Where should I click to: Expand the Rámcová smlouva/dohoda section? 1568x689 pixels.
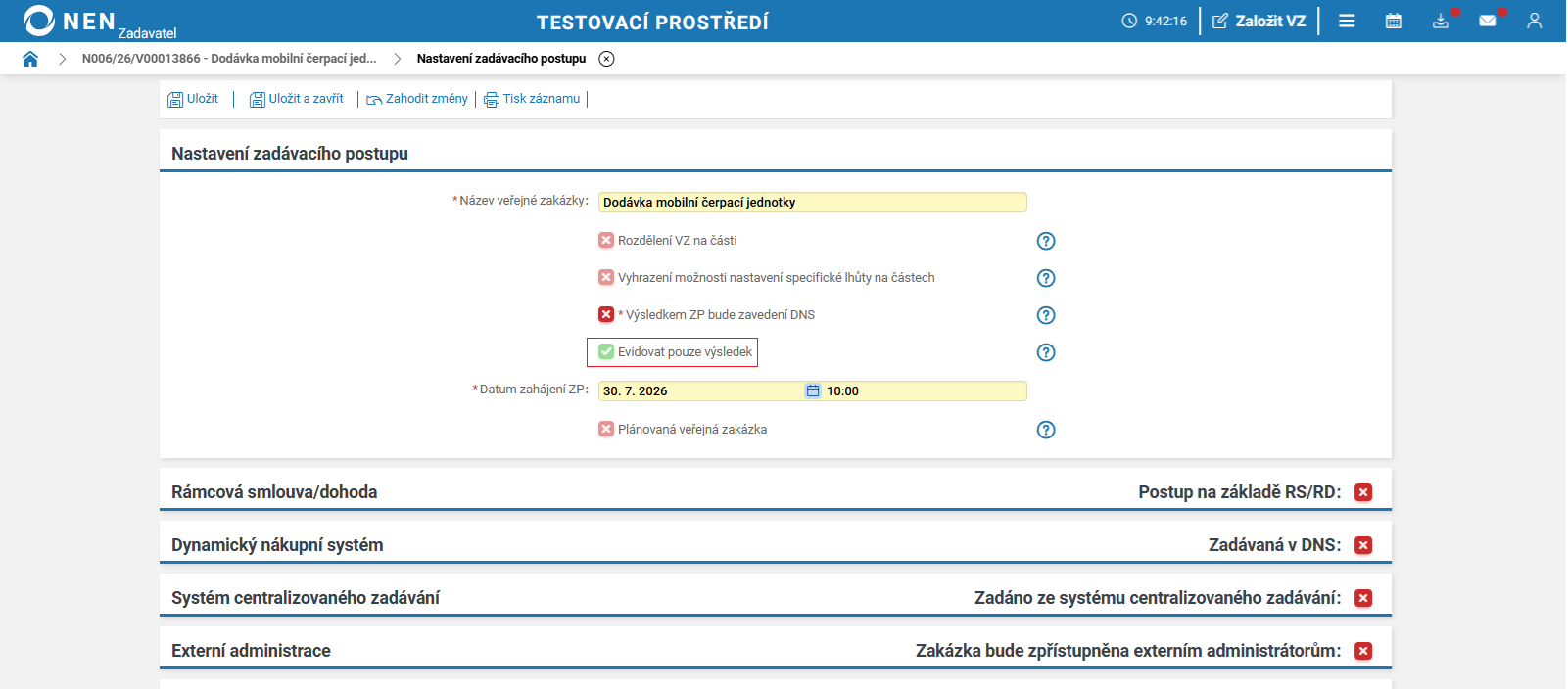274,492
